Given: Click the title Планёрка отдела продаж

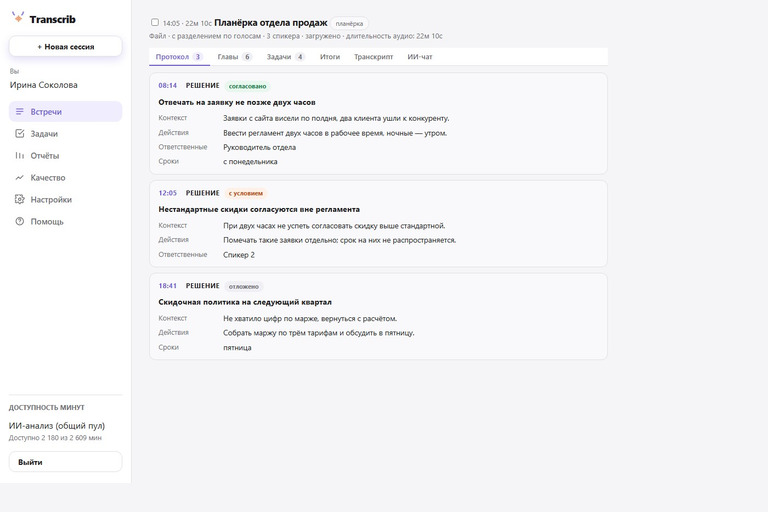Looking at the screenshot, I should 271,23.
